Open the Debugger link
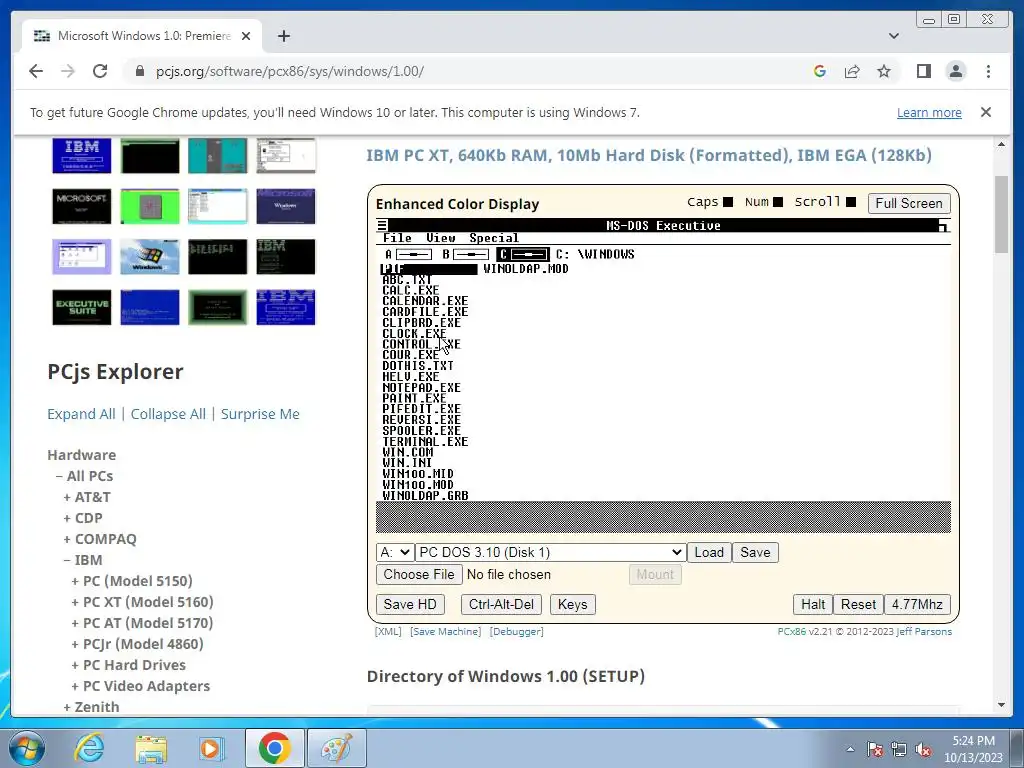The image size is (1024, 768). [x=516, y=632]
